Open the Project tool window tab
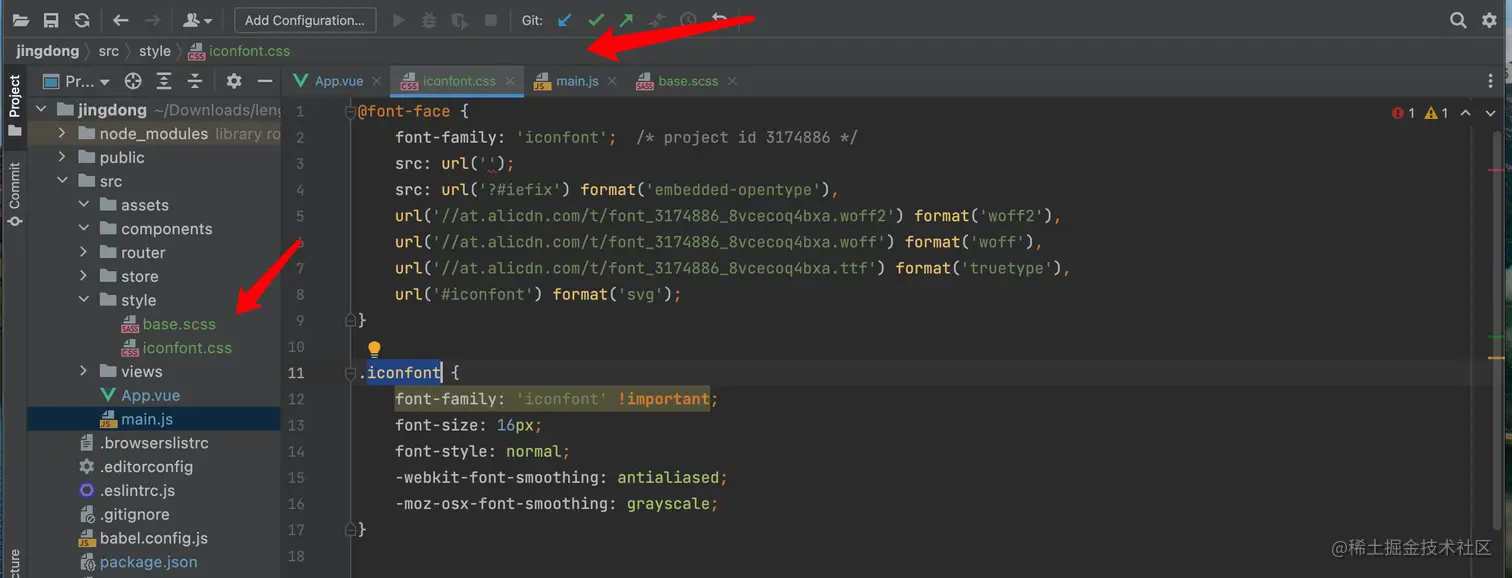This screenshot has width=1512, height=578. pos(14,106)
